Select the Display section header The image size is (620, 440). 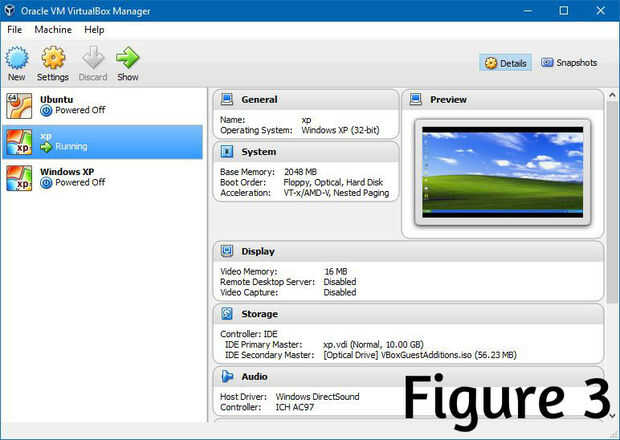point(409,251)
